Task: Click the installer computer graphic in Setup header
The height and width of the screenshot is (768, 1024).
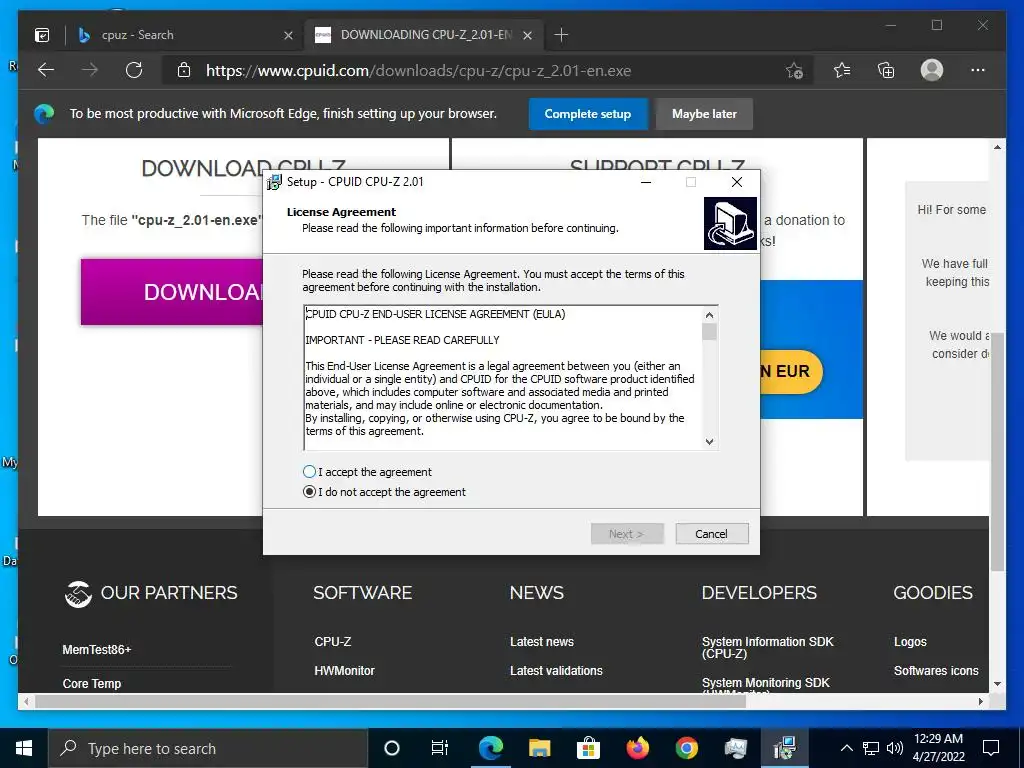Action: point(730,223)
